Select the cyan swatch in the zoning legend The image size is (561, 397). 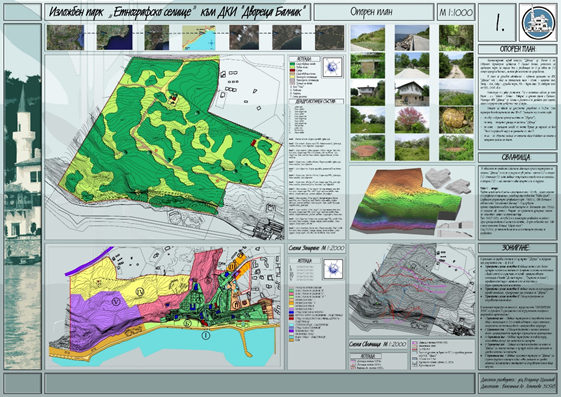pos(292,325)
